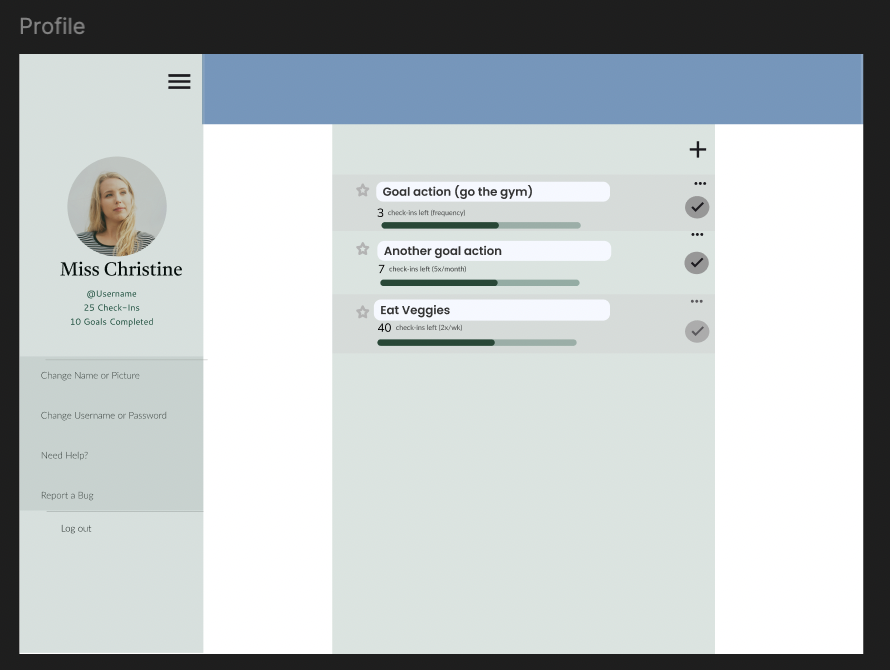Star the 'Goal action (go the gym)' goal
This screenshot has height=670, width=890.
point(363,190)
